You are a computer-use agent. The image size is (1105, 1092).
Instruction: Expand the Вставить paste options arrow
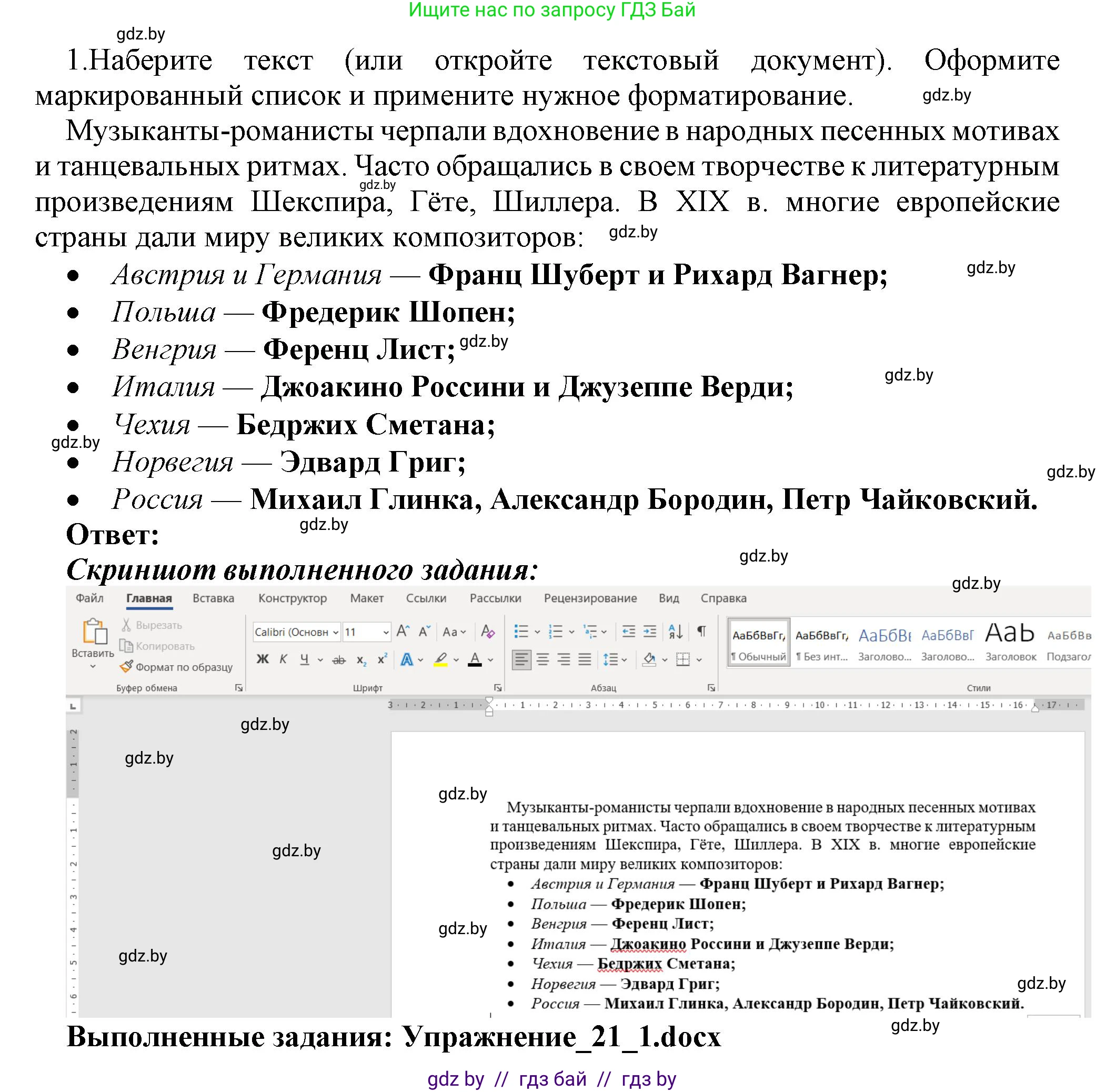pyautogui.click(x=93, y=666)
